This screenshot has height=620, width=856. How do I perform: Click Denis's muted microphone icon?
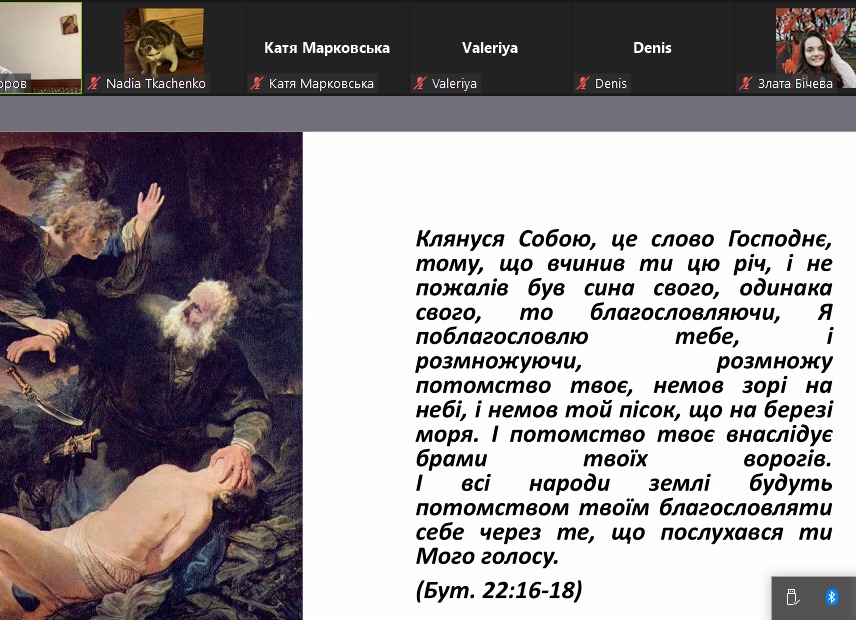[x=583, y=84]
